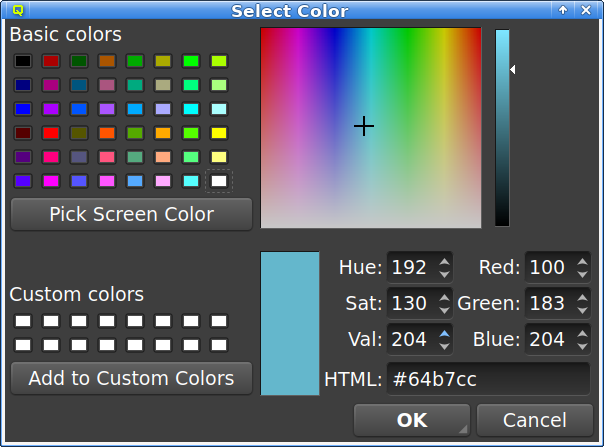
Task: Click the Pick Screen Color button
Action: click(x=131, y=214)
